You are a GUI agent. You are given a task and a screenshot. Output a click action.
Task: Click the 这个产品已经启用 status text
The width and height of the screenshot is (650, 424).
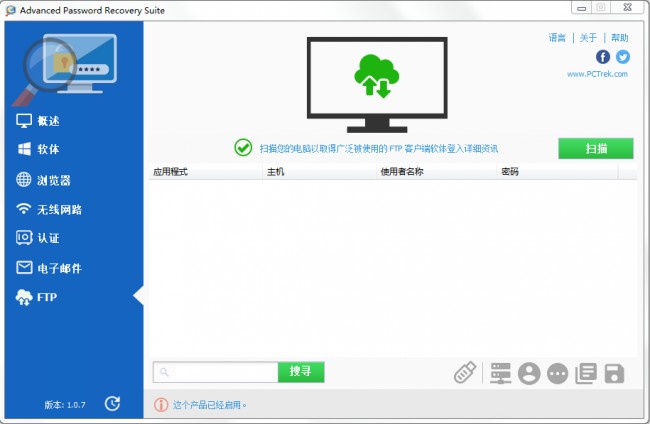point(209,405)
